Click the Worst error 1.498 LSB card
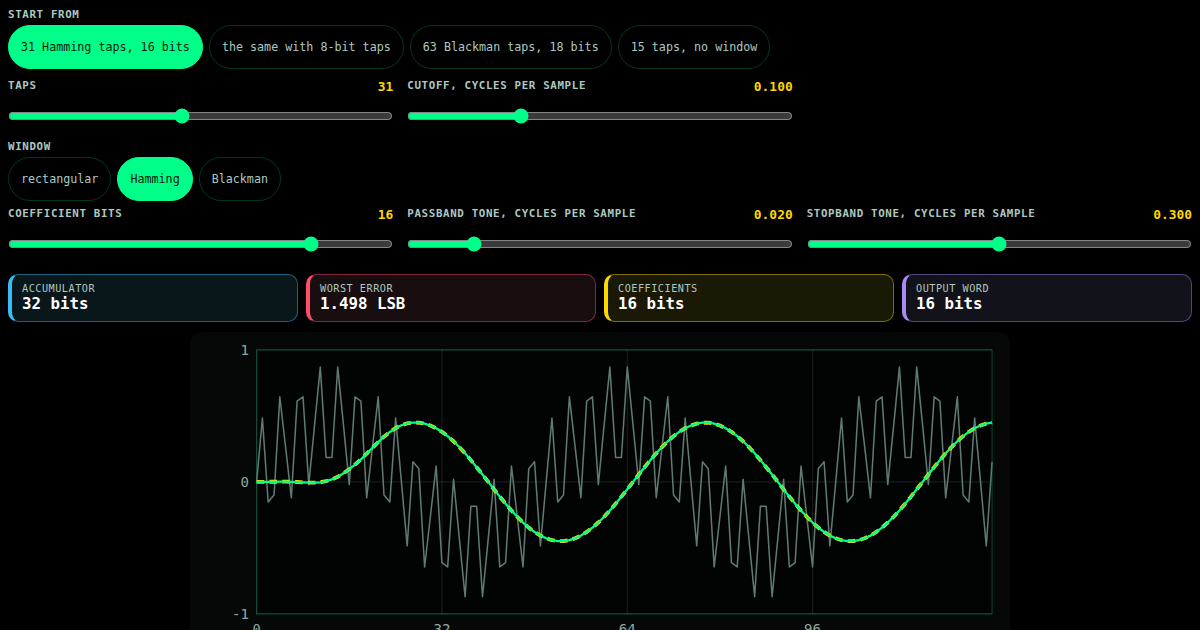The width and height of the screenshot is (1200, 630). pos(451,298)
